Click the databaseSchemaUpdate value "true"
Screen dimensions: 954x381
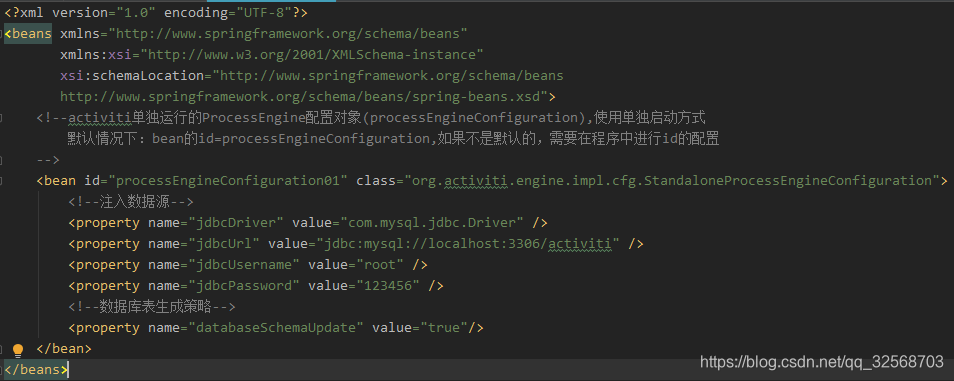(x=444, y=327)
